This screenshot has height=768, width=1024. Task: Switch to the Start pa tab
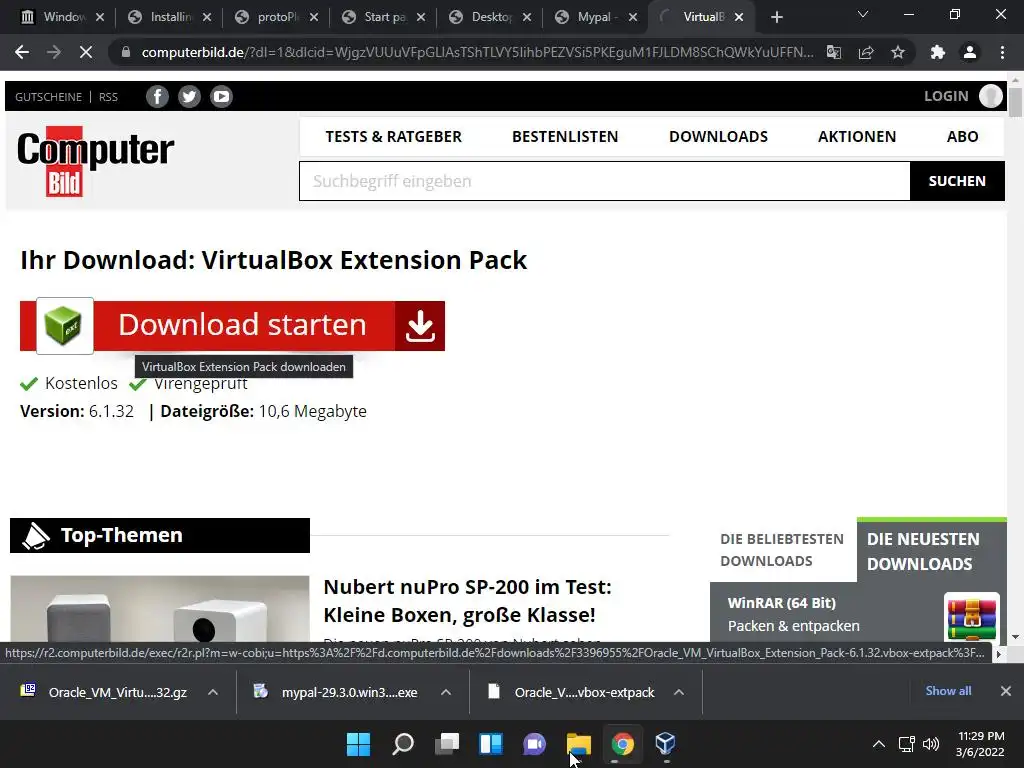pyautogui.click(x=383, y=17)
